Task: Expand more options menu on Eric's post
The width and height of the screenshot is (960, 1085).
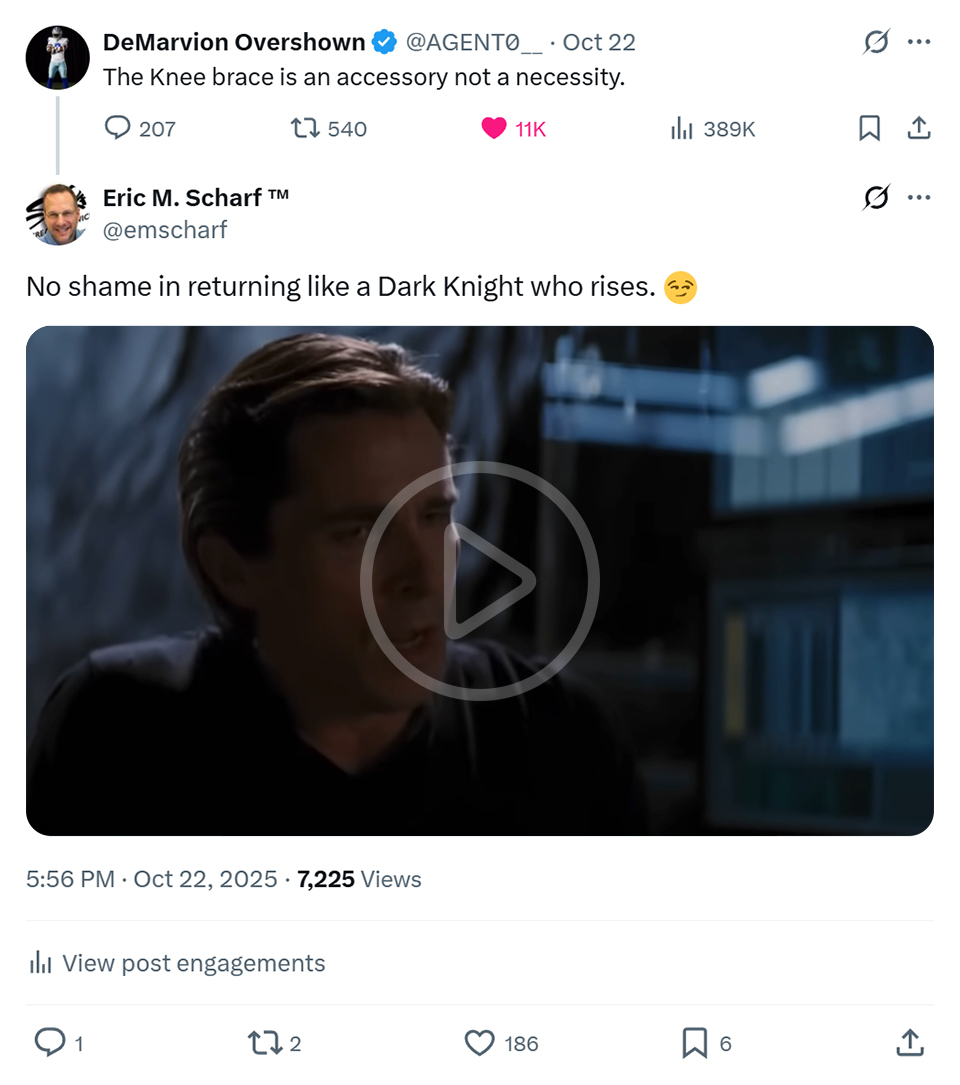Action: (918, 198)
